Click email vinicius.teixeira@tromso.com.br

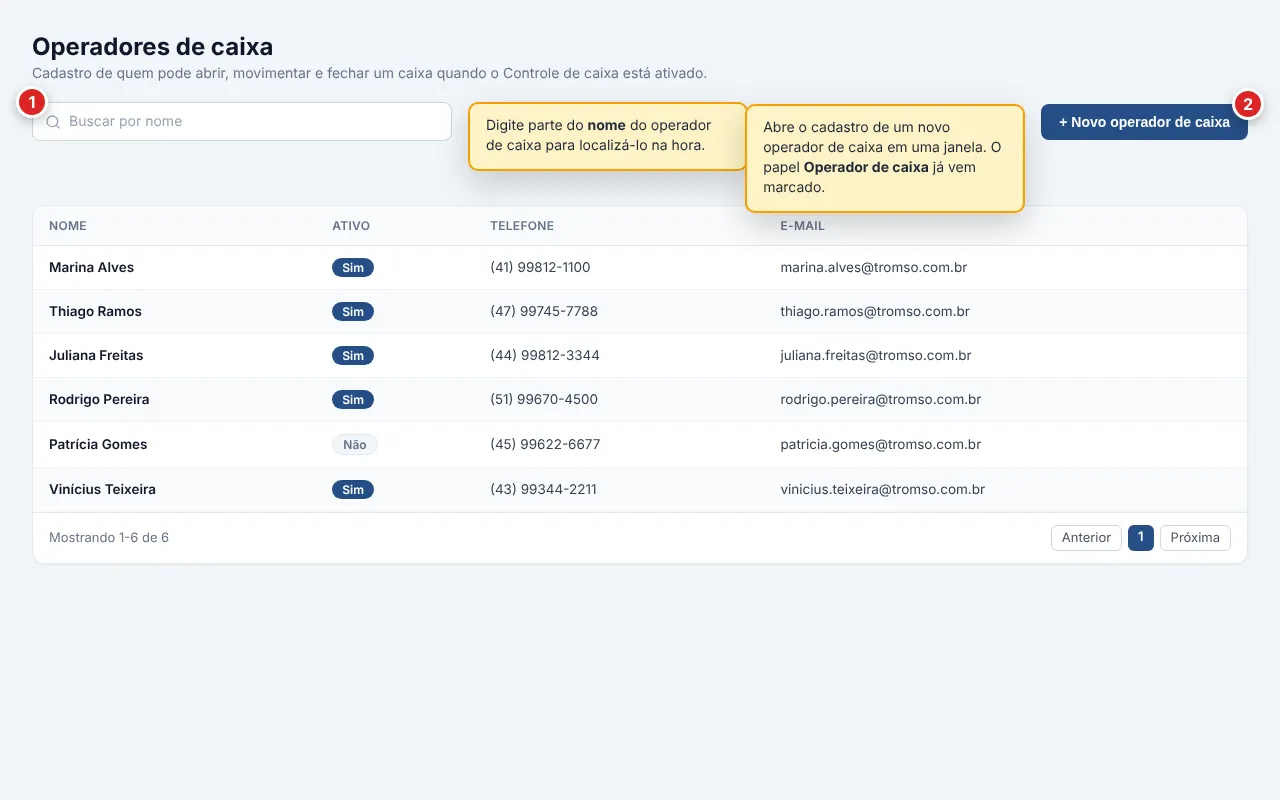tap(883, 489)
